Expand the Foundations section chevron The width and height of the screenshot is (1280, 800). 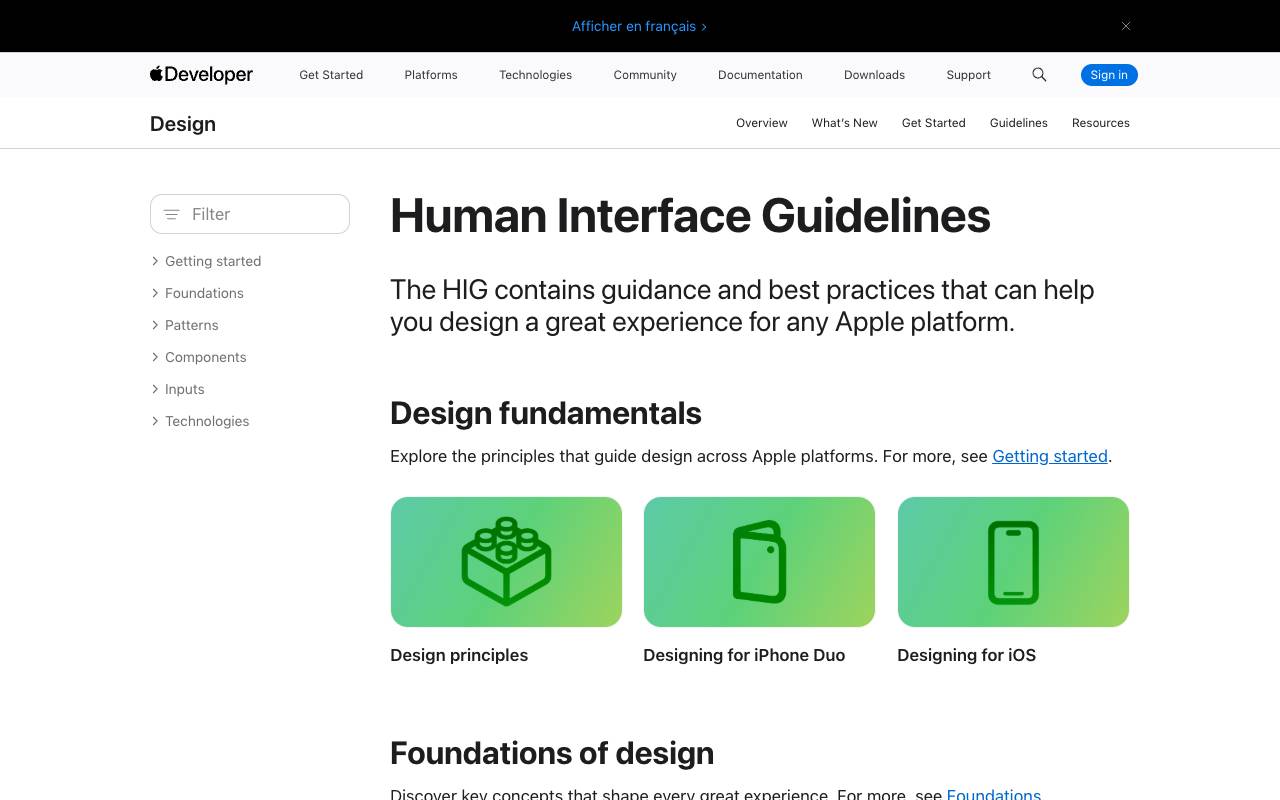click(155, 293)
